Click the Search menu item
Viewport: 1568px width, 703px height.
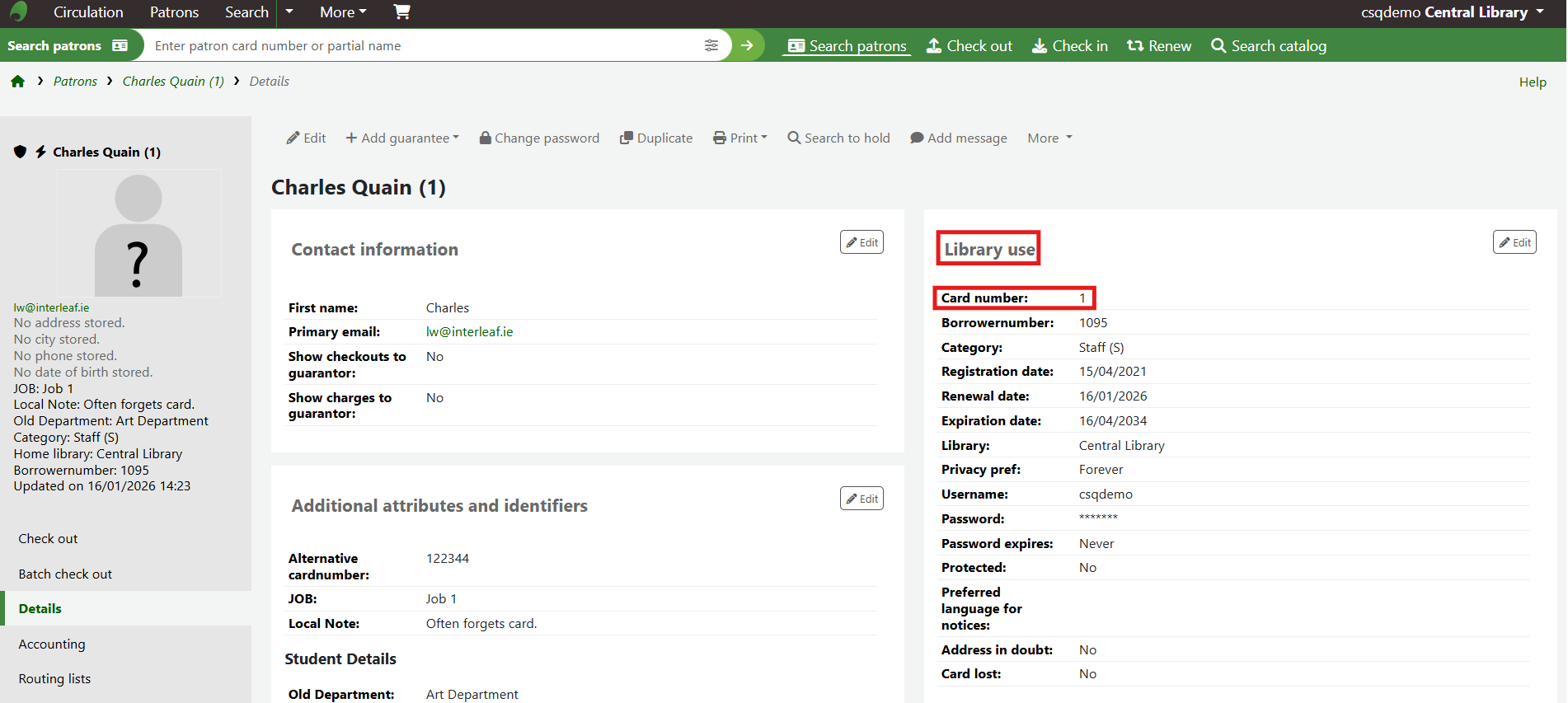point(246,12)
